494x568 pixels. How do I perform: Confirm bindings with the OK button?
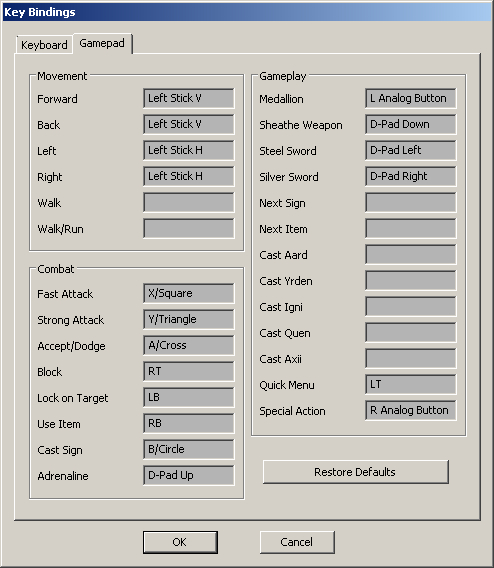180,542
